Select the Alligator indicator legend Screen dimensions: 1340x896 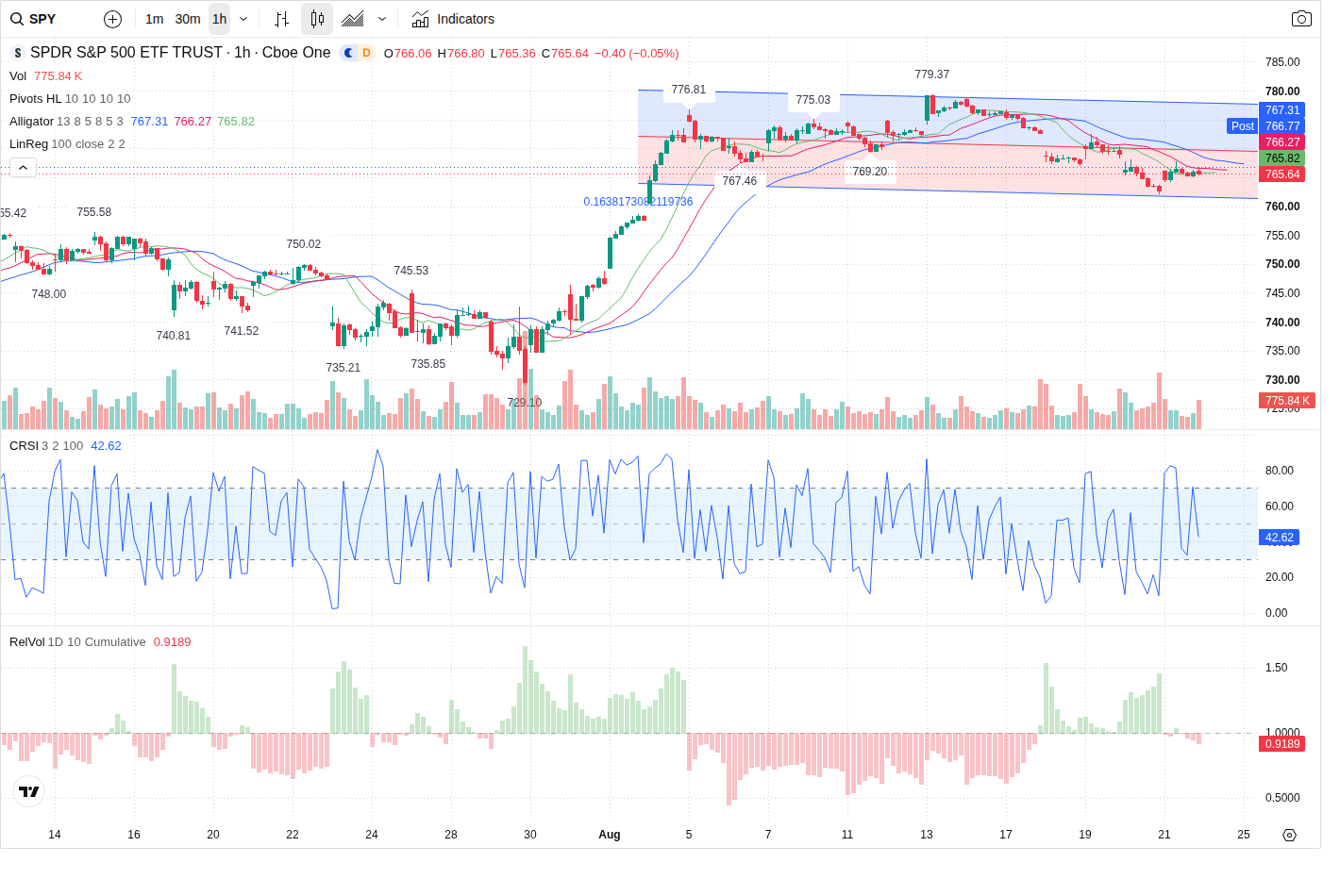coord(132,122)
